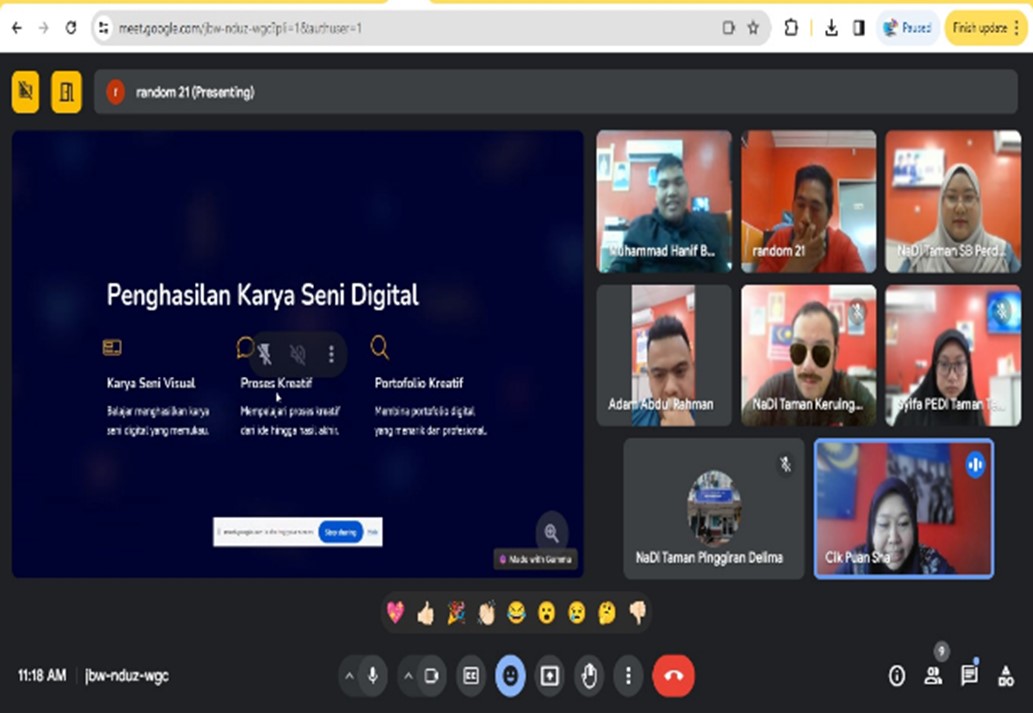Leave the call with red hang-up button
This screenshot has height=713, width=1033.
[x=673, y=676]
